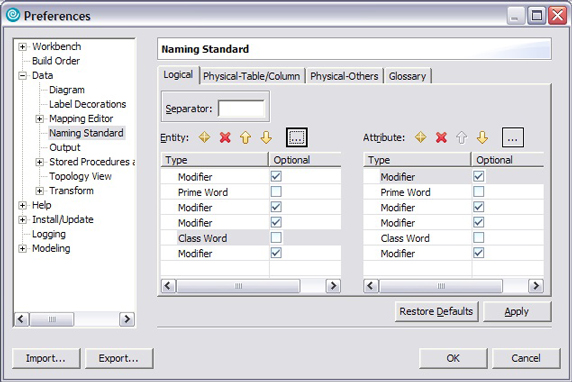
Task: Select Topology View tree item
Action: pos(80,176)
